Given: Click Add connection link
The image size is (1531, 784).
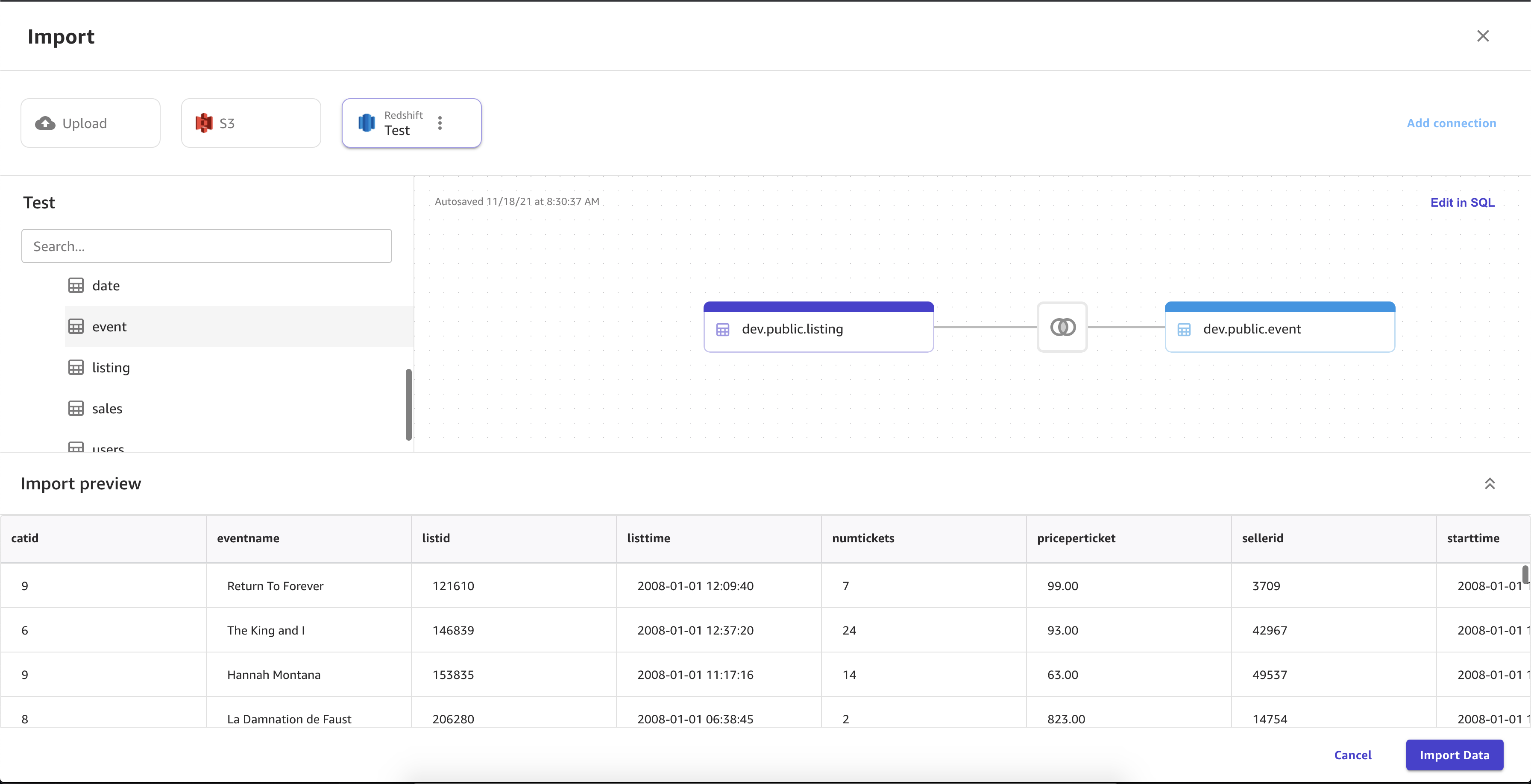Looking at the screenshot, I should [1451, 122].
